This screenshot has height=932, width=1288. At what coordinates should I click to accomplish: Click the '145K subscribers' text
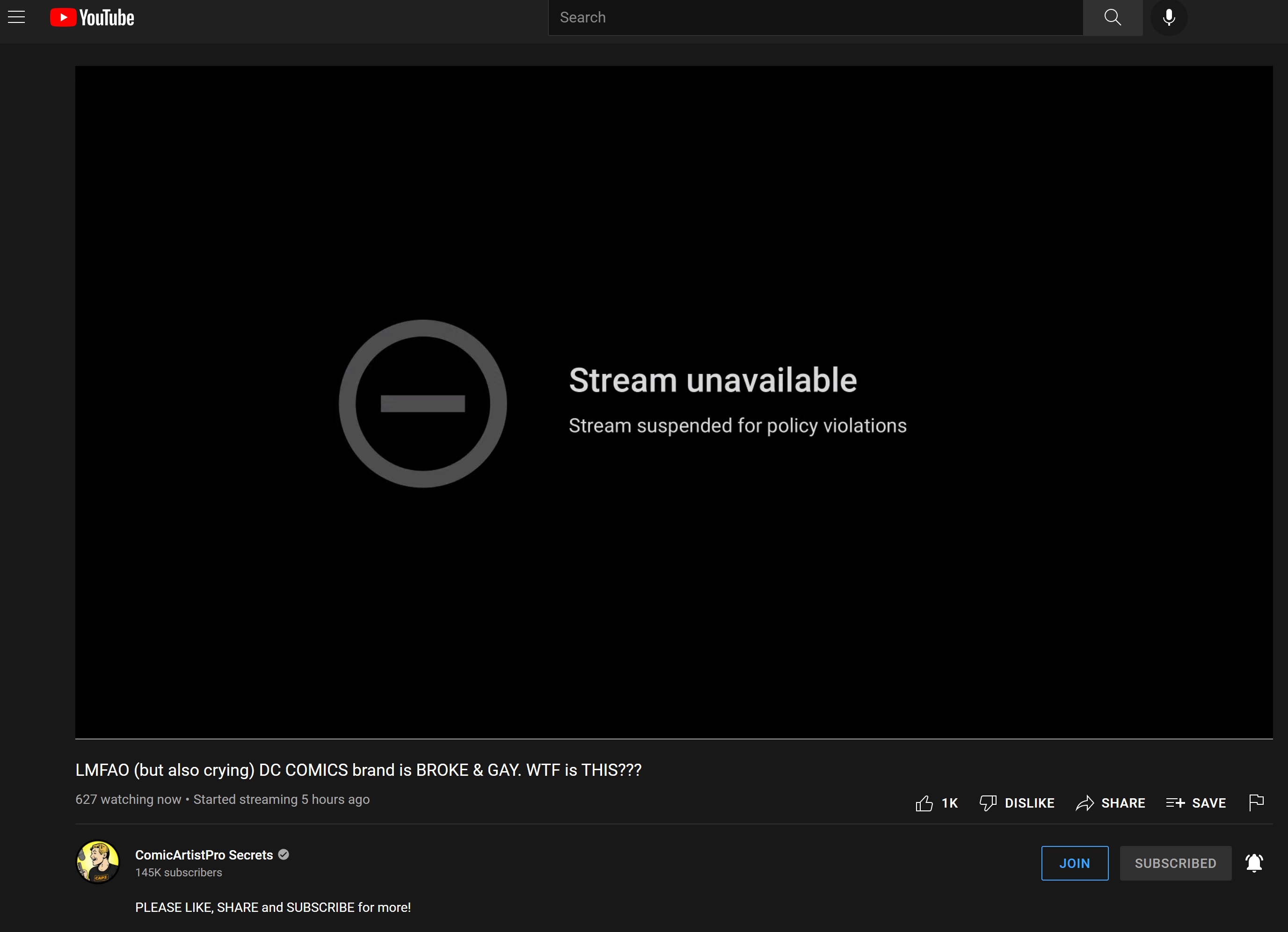pyautogui.click(x=178, y=873)
